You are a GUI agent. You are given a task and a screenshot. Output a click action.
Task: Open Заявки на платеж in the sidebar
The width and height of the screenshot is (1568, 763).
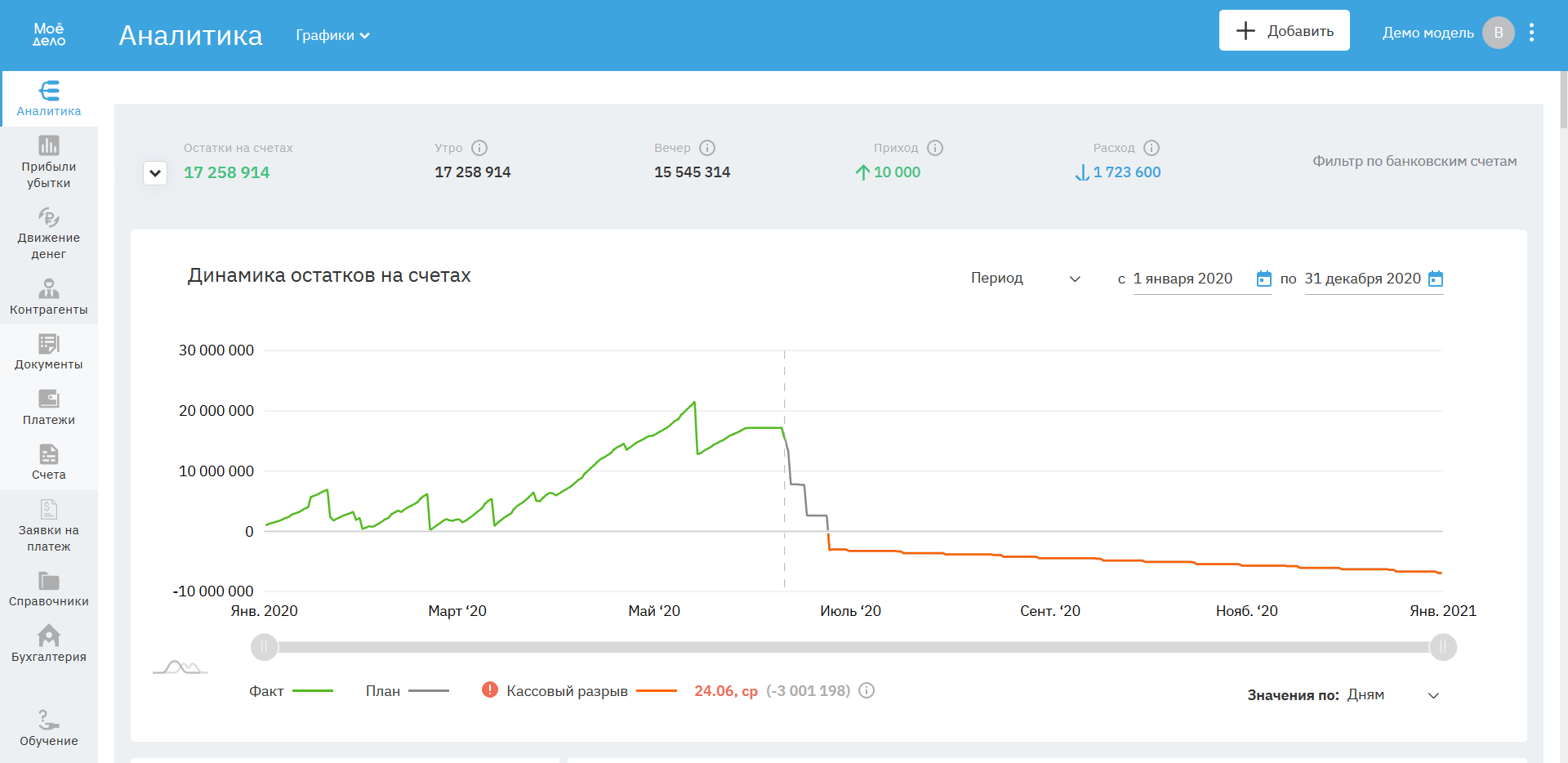point(49,526)
